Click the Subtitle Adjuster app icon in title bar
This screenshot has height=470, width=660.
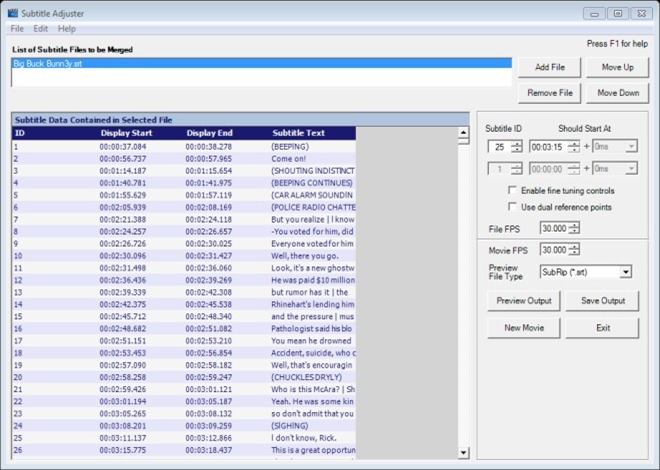point(13,13)
